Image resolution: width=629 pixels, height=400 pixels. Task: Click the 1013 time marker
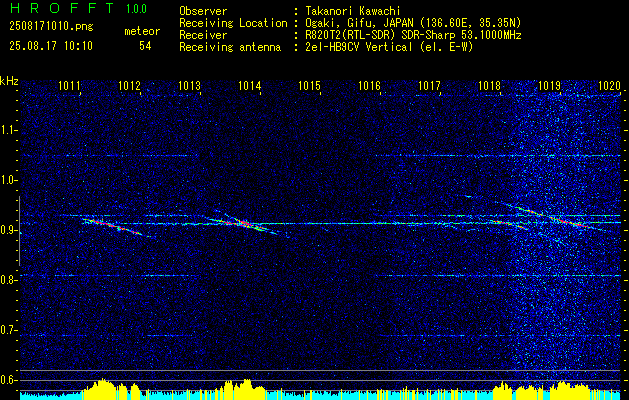[190, 85]
